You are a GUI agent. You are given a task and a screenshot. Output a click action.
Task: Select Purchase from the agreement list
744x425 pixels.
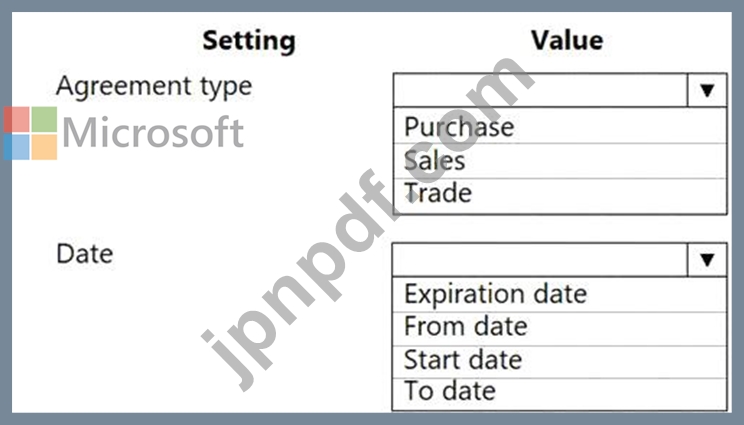459,127
